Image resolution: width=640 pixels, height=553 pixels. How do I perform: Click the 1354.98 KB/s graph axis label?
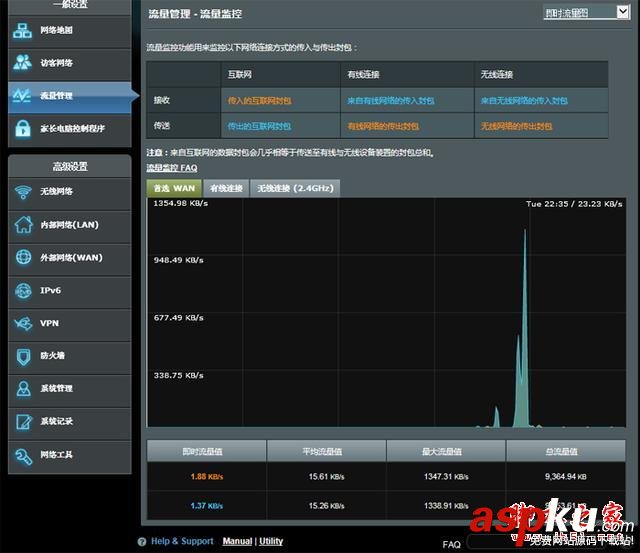click(x=180, y=203)
